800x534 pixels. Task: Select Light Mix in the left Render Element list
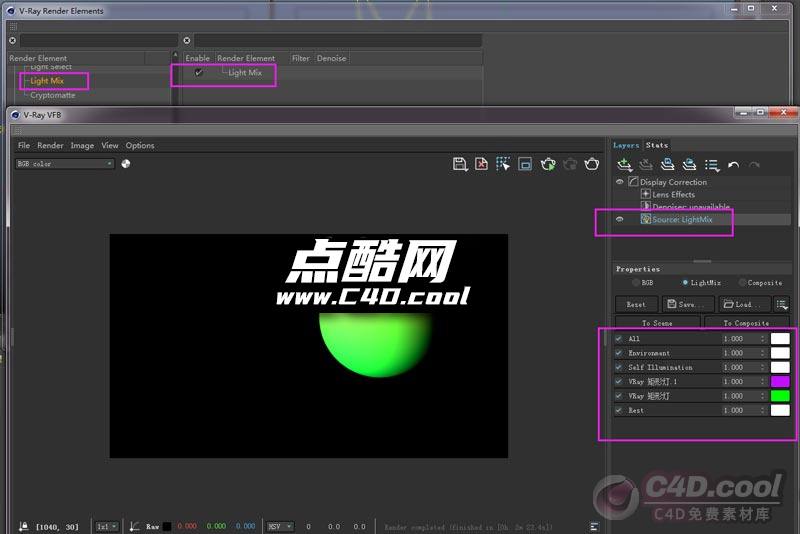point(47,81)
